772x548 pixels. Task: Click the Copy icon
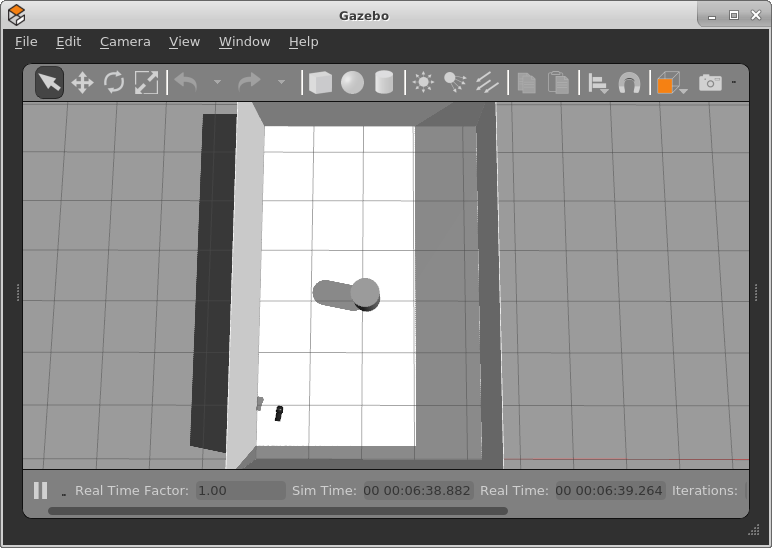pyautogui.click(x=527, y=82)
